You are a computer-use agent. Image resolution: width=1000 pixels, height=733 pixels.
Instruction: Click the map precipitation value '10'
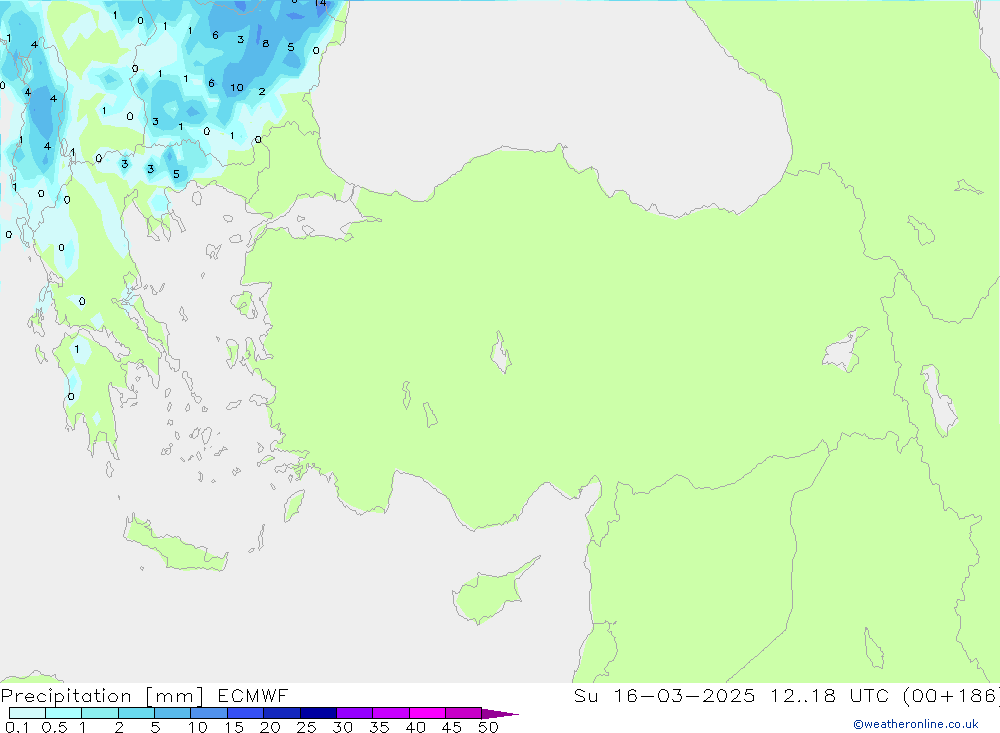237,87
